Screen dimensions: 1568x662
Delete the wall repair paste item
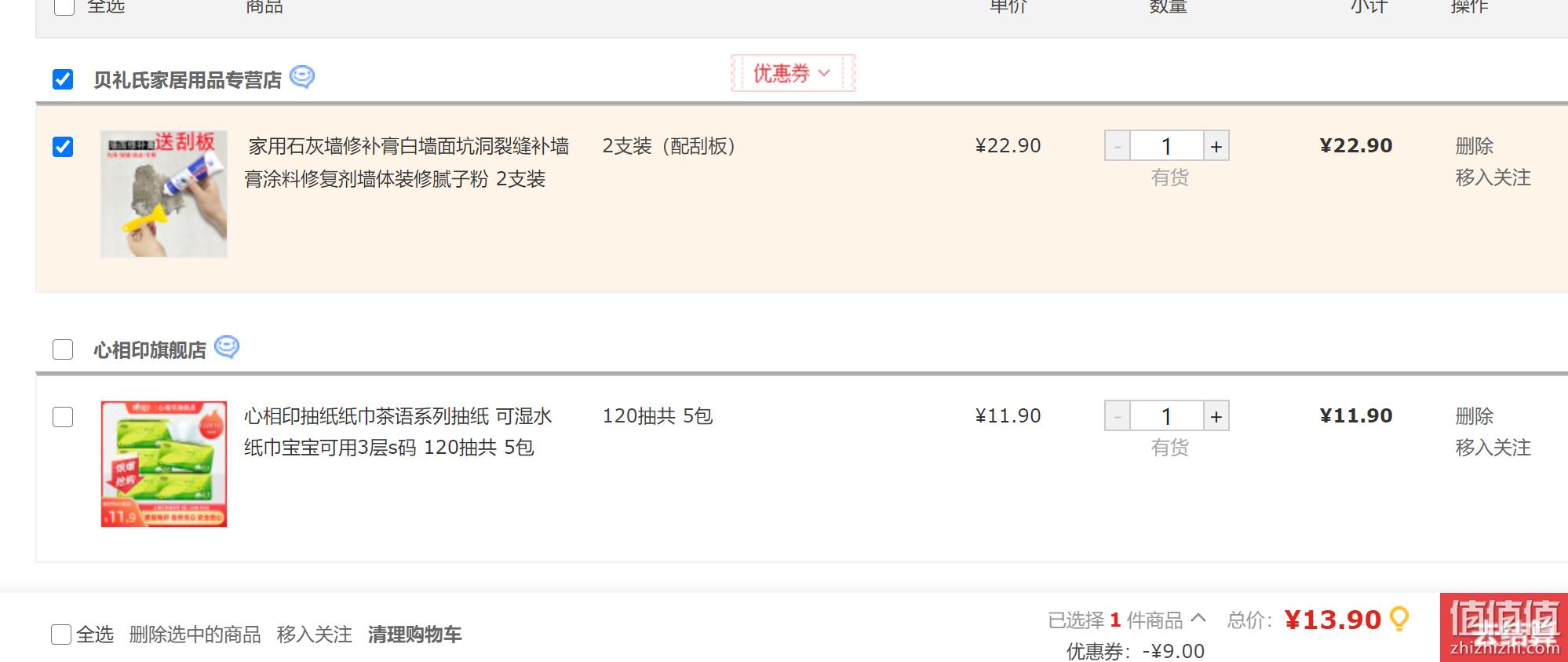[1474, 146]
